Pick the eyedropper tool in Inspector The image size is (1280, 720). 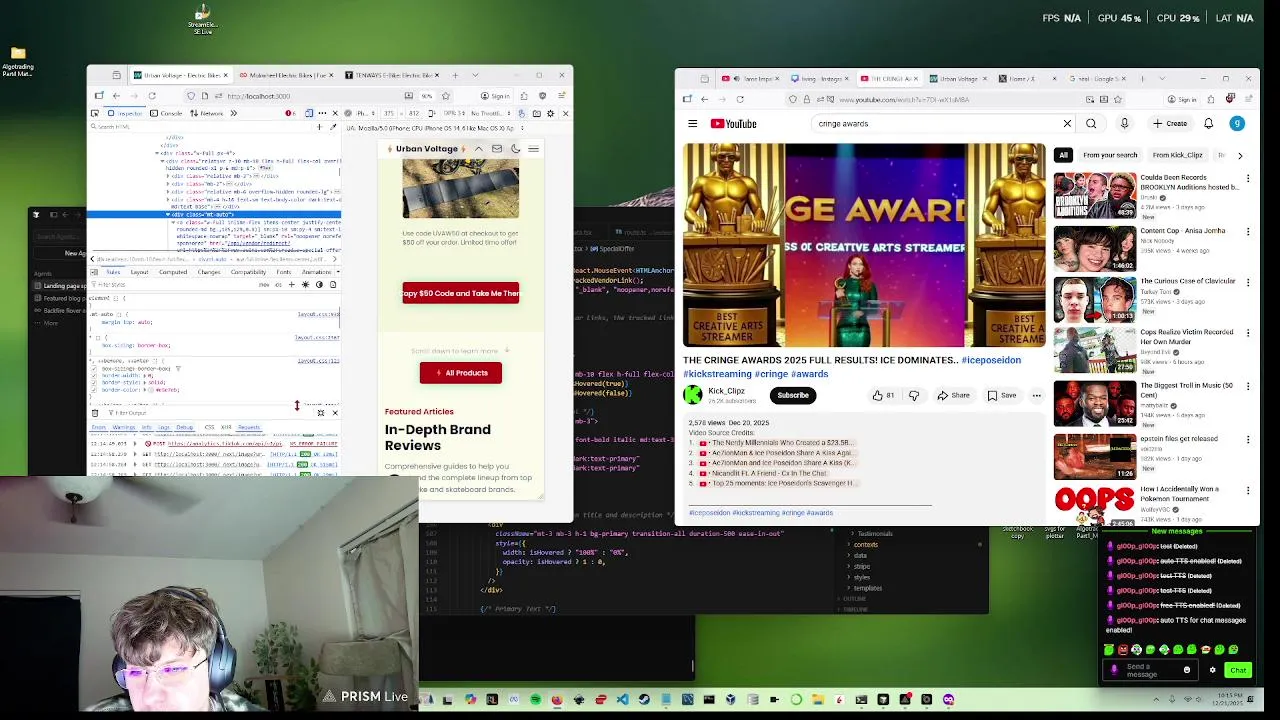click(333, 127)
